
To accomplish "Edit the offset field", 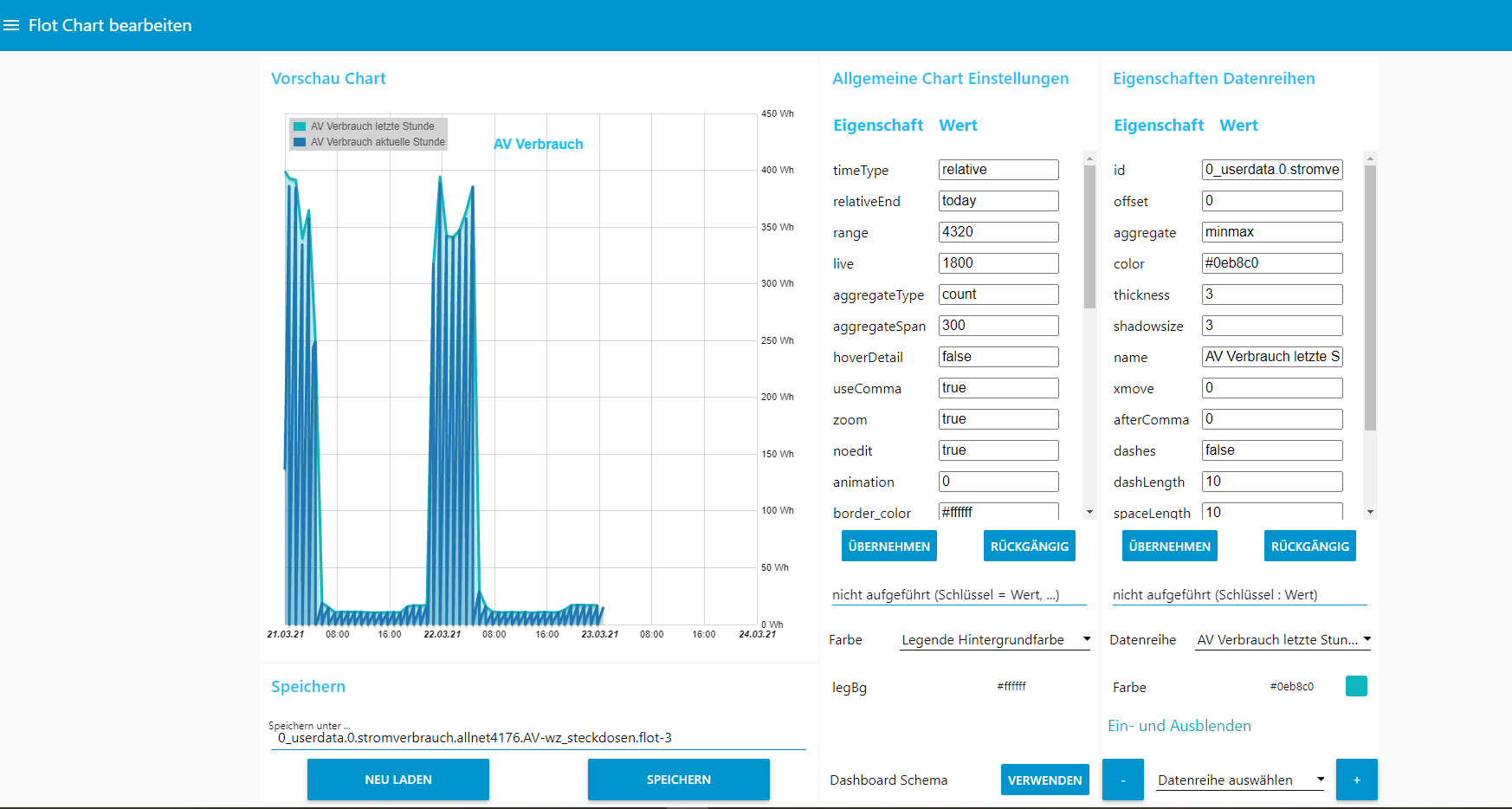I will click(x=1272, y=201).
